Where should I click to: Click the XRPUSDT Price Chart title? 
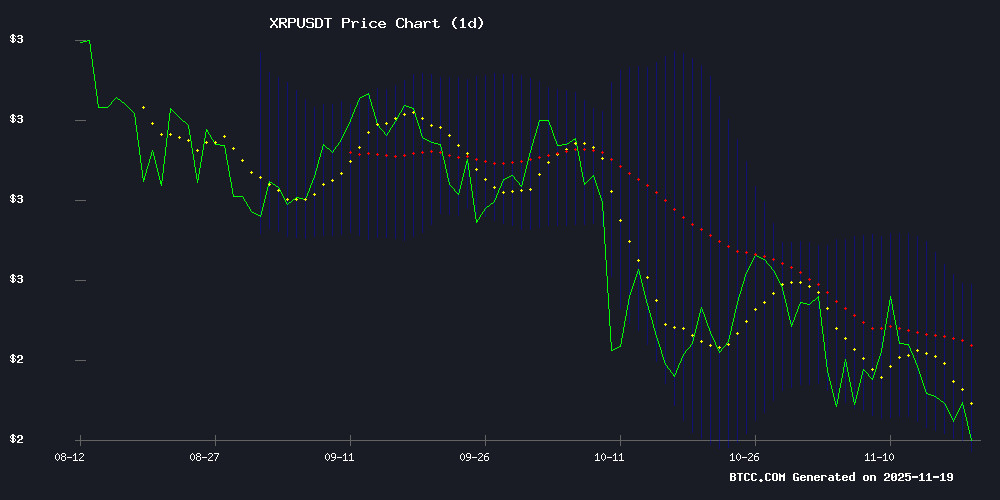pyautogui.click(x=377, y=22)
